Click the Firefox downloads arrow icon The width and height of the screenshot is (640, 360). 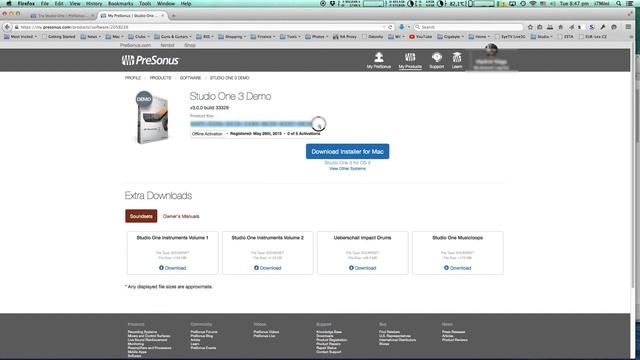point(402,27)
